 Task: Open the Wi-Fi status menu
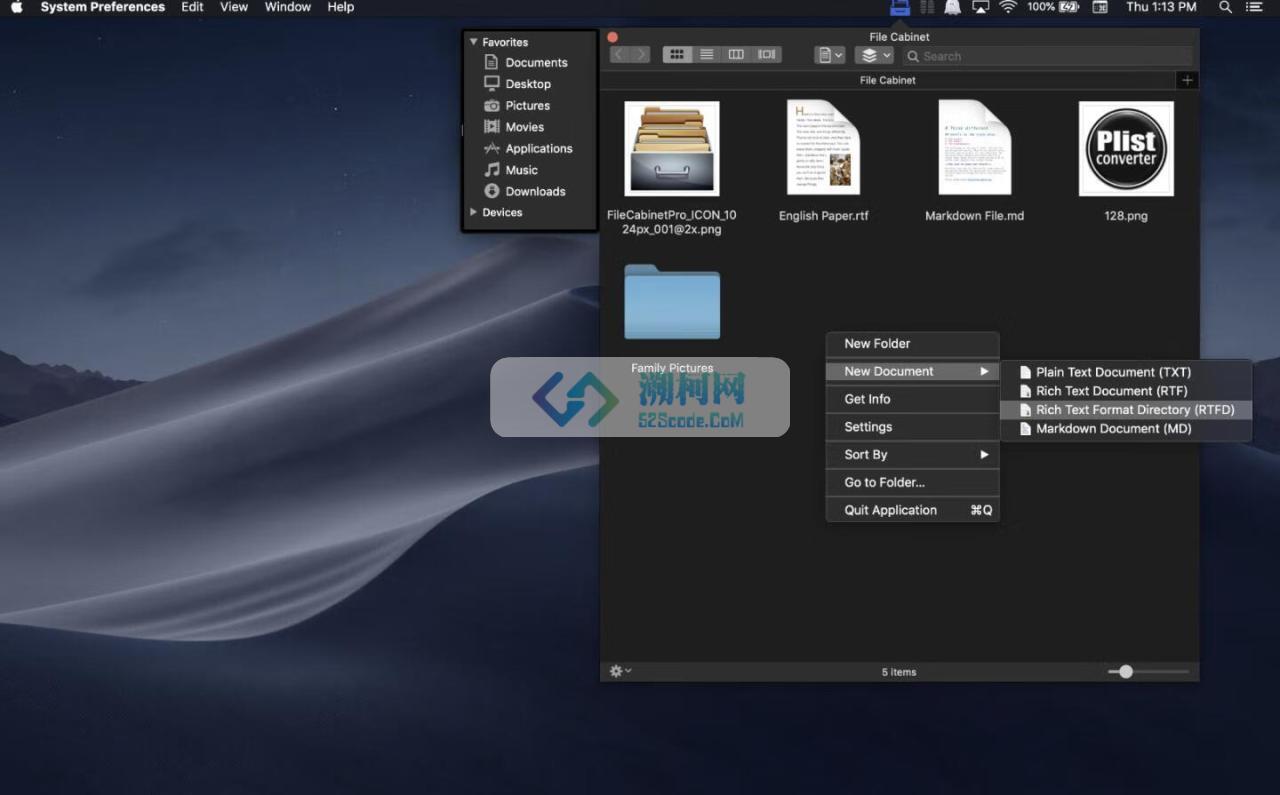(1008, 7)
